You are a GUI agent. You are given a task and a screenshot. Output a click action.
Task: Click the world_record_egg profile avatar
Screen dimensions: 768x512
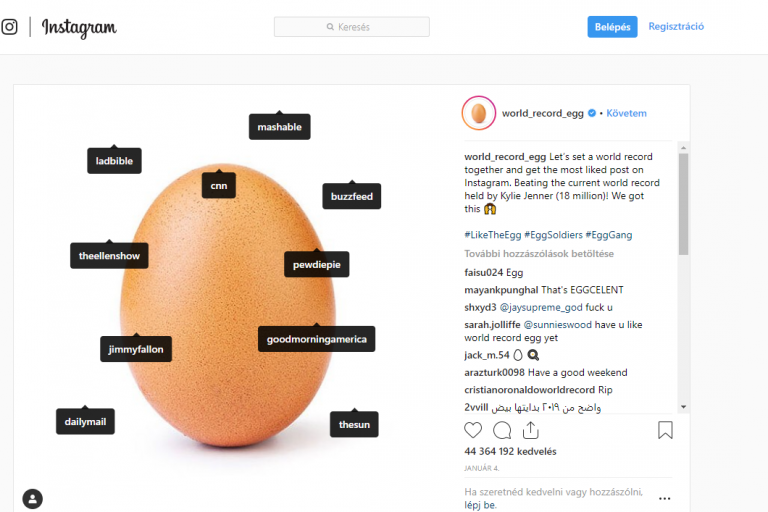[479, 114]
